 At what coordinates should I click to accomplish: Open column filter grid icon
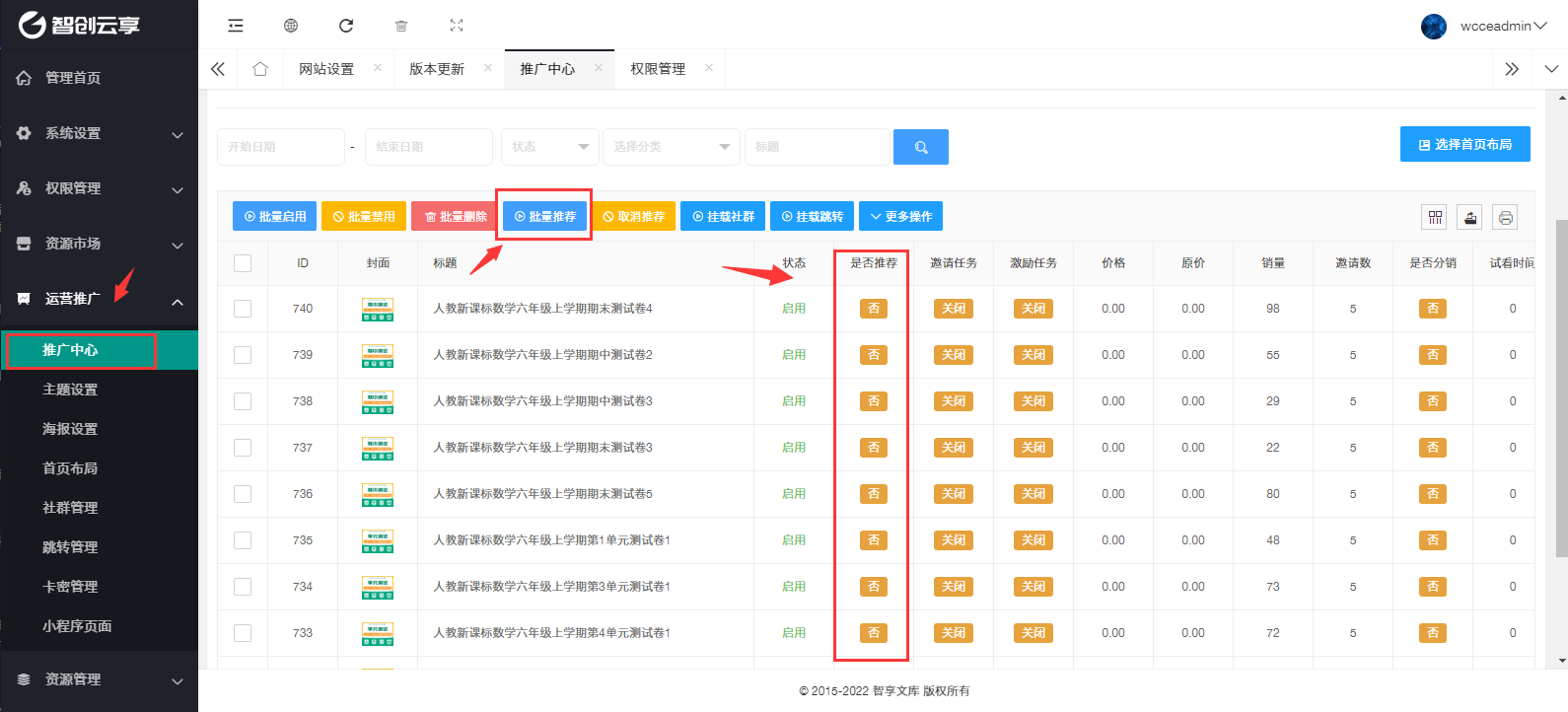[x=1435, y=217]
